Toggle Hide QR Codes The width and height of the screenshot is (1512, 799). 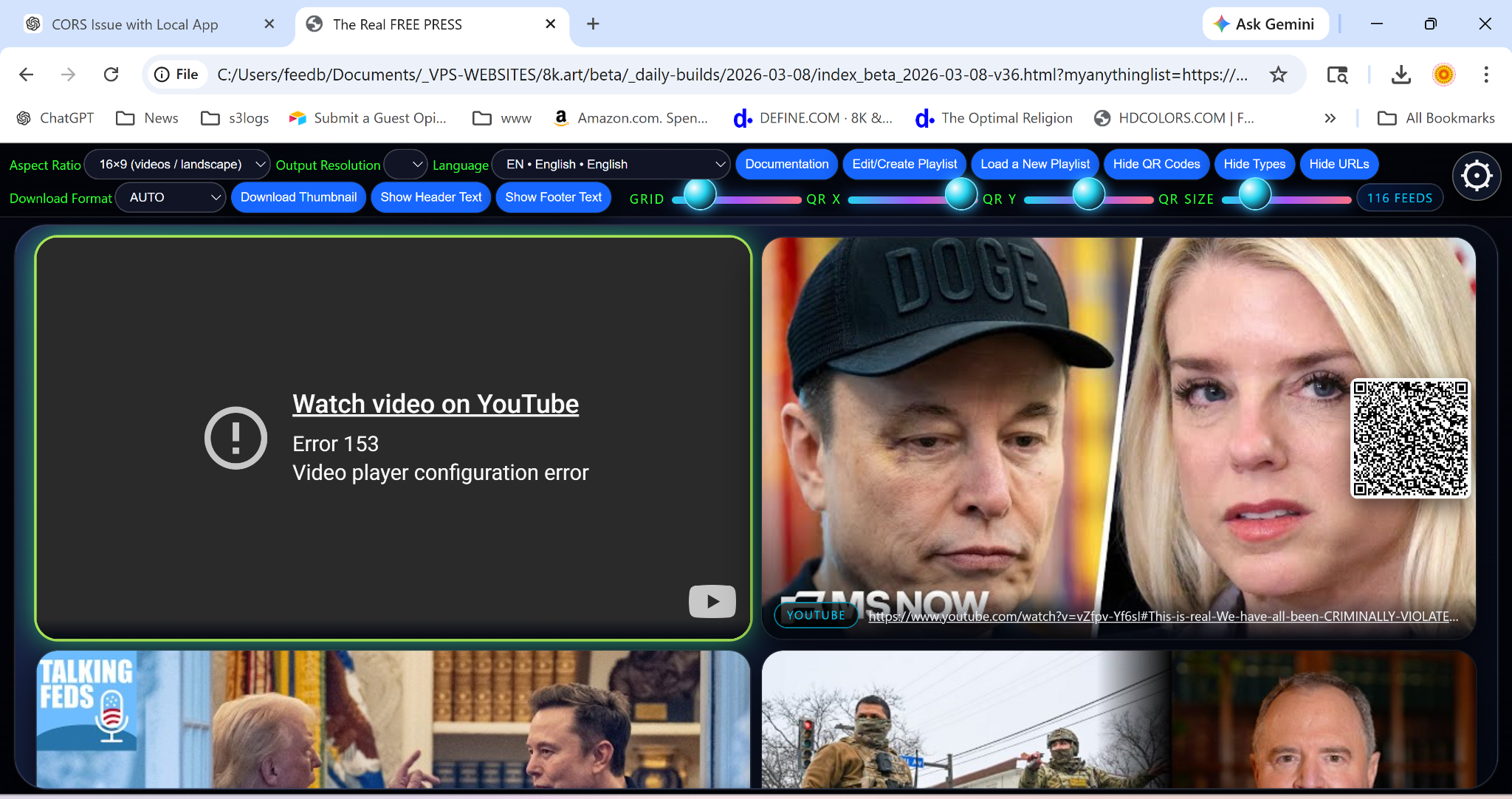point(1157,164)
